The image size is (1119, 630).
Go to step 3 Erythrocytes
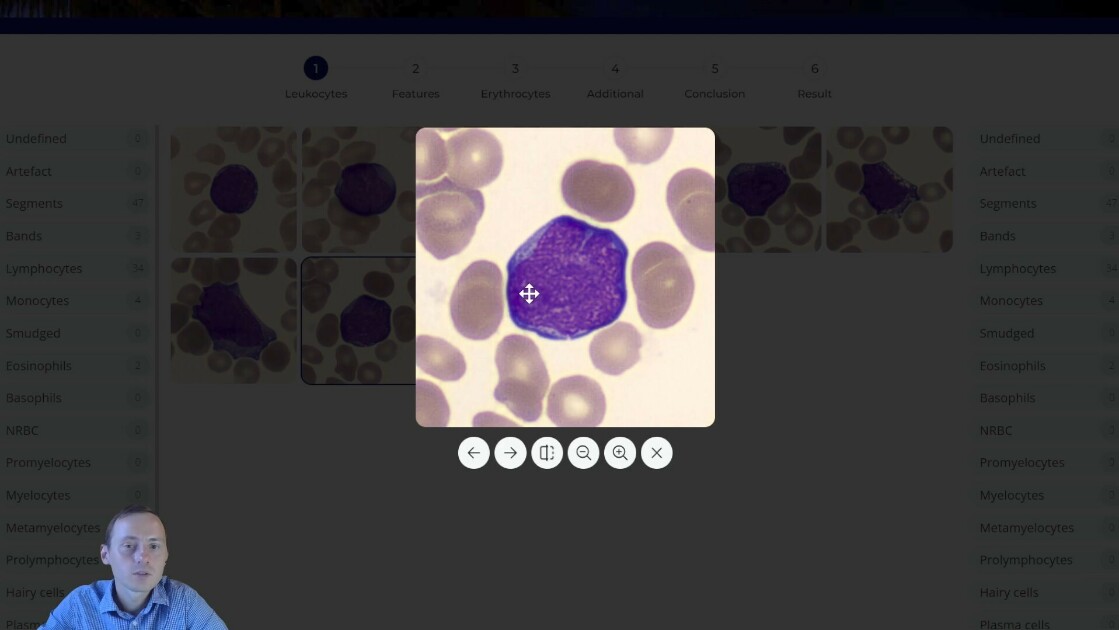515,70
